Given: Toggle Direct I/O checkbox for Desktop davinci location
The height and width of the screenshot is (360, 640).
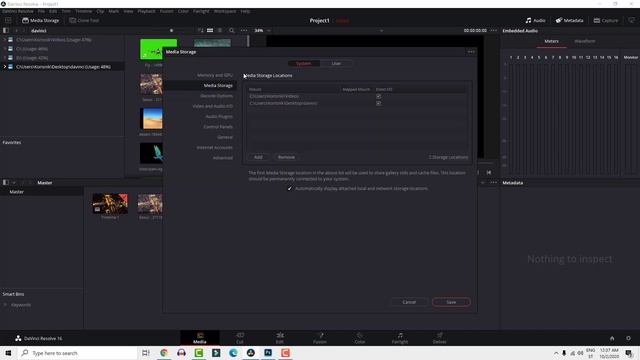Looking at the screenshot, I should (379, 103).
